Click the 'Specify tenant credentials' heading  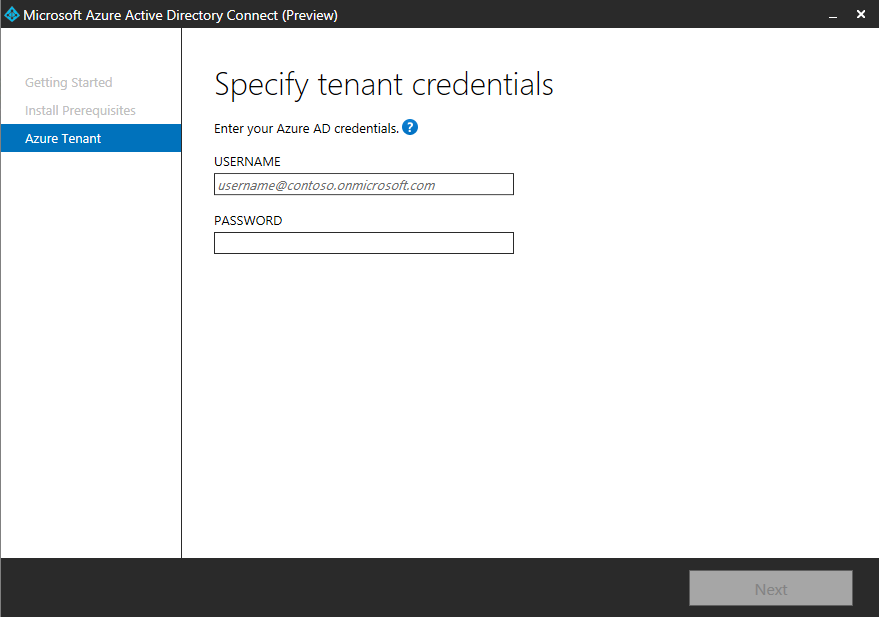click(x=383, y=85)
